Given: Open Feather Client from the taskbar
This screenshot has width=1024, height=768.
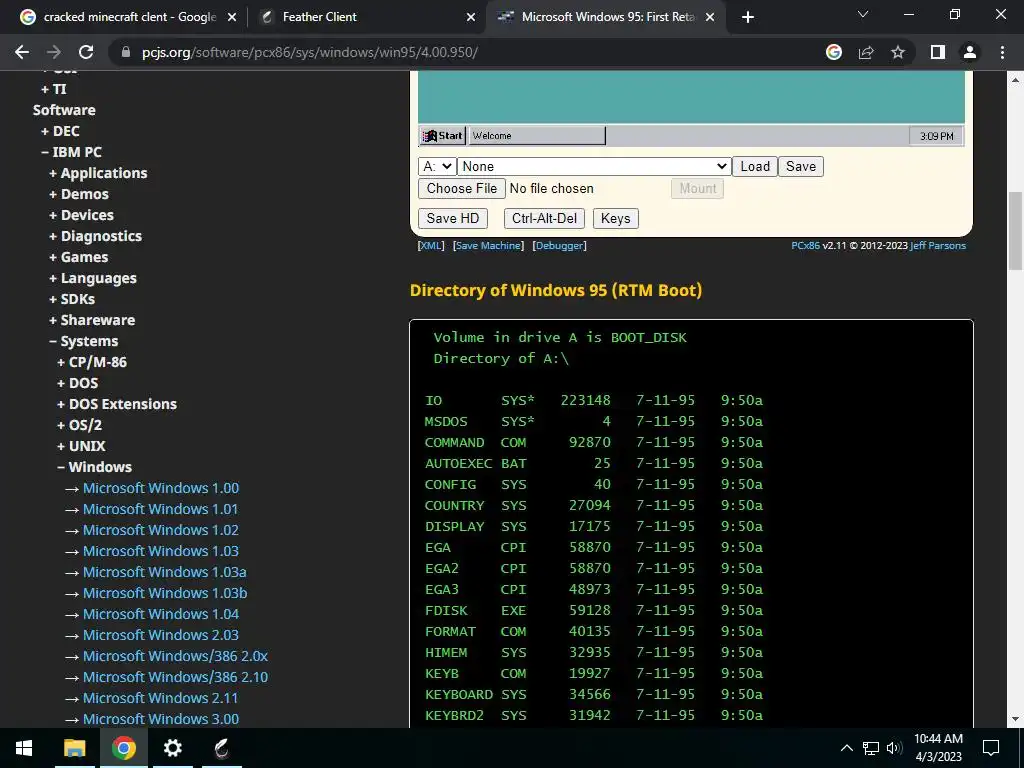Looking at the screenshot, I should (x=221, y=748).
